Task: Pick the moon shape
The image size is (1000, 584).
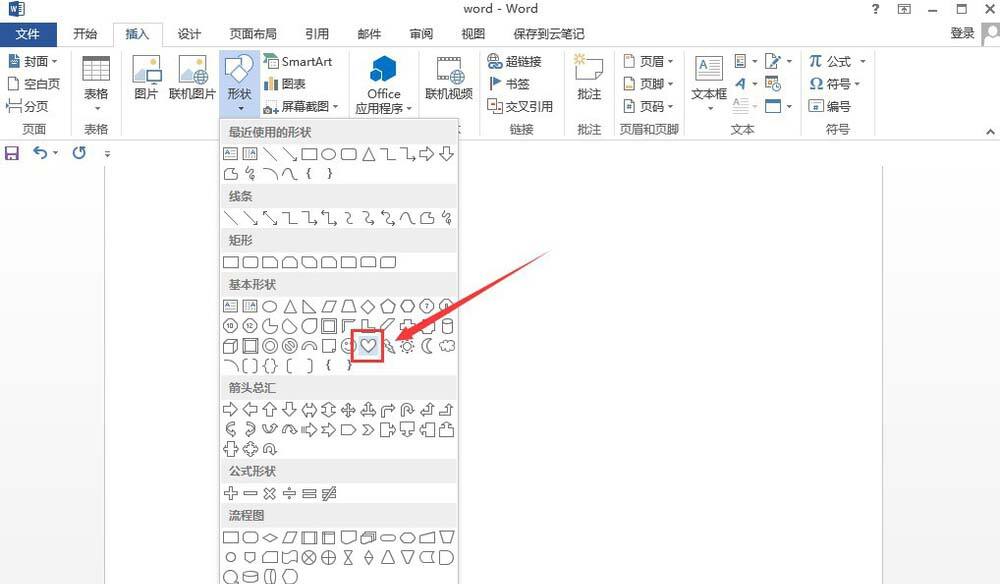Action: tap(427, 346)
